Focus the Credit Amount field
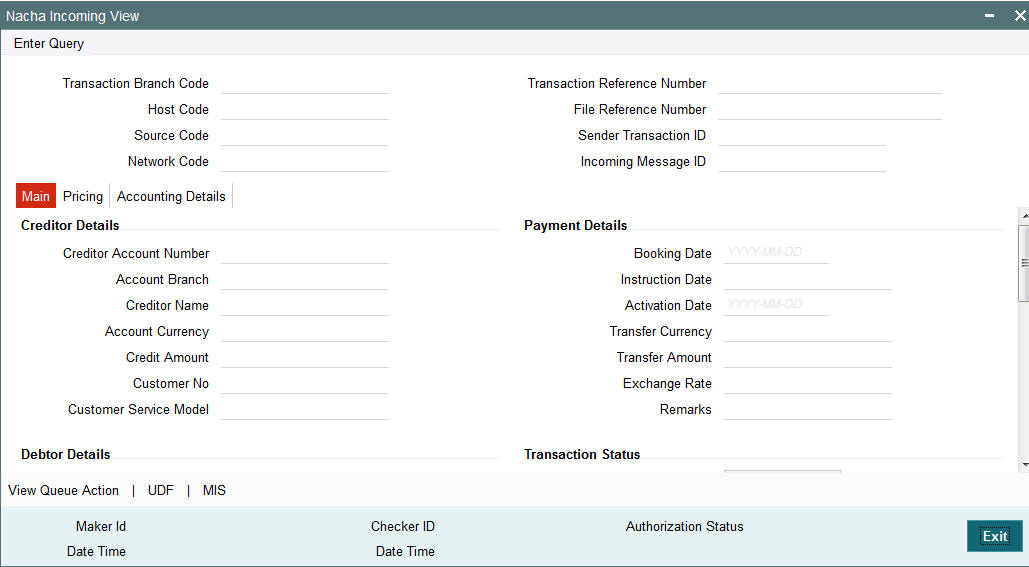This screenshot has height=567, width=1029. 305,357
